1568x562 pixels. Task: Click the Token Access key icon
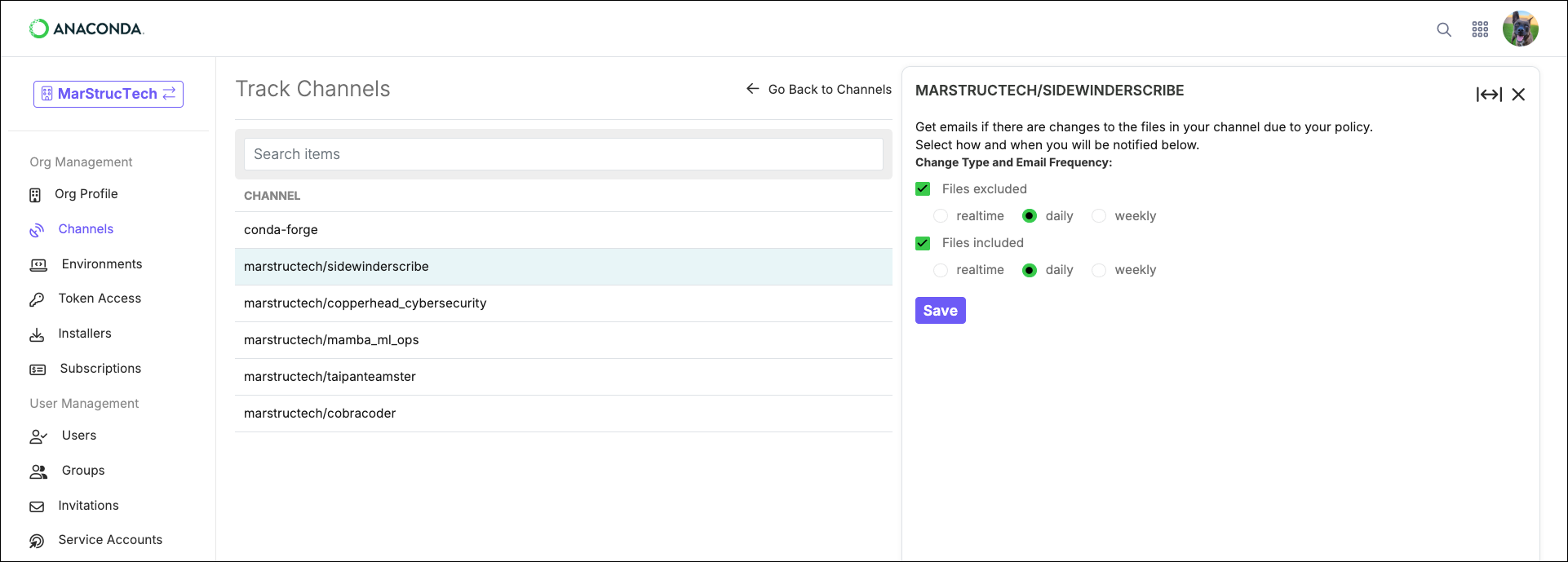37,299
